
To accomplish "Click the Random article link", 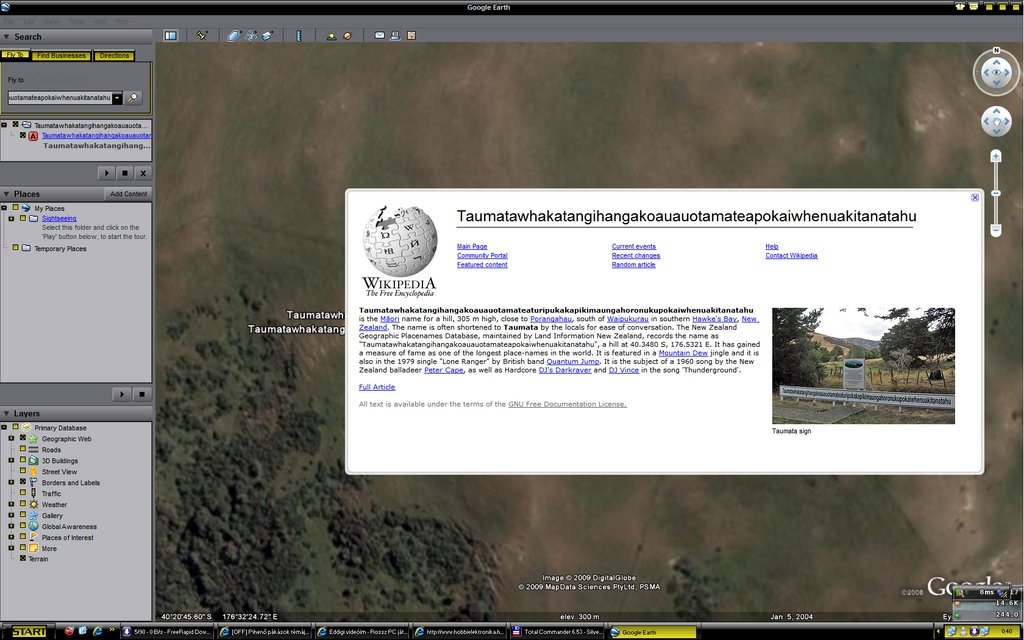I will 633,264.
